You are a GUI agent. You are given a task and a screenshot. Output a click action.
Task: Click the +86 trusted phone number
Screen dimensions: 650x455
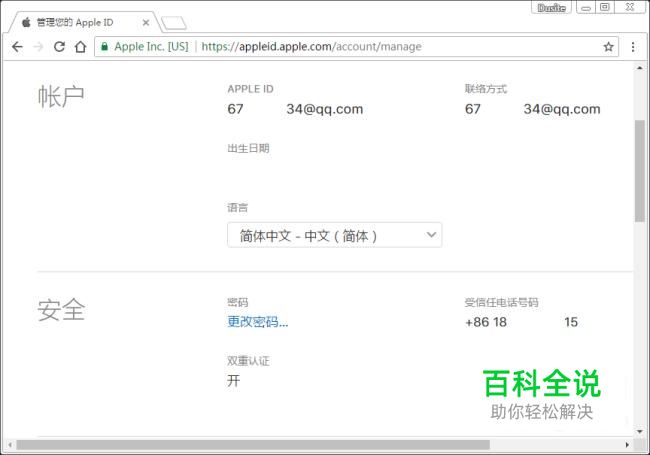(521, 322)
